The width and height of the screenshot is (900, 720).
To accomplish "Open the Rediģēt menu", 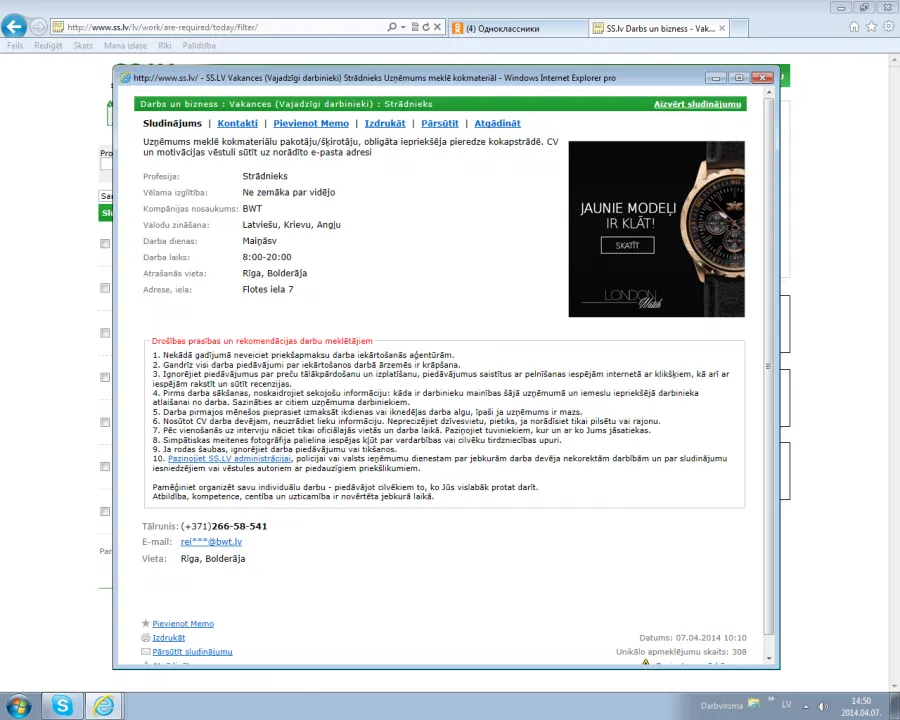I will click(x=48, y=45).
